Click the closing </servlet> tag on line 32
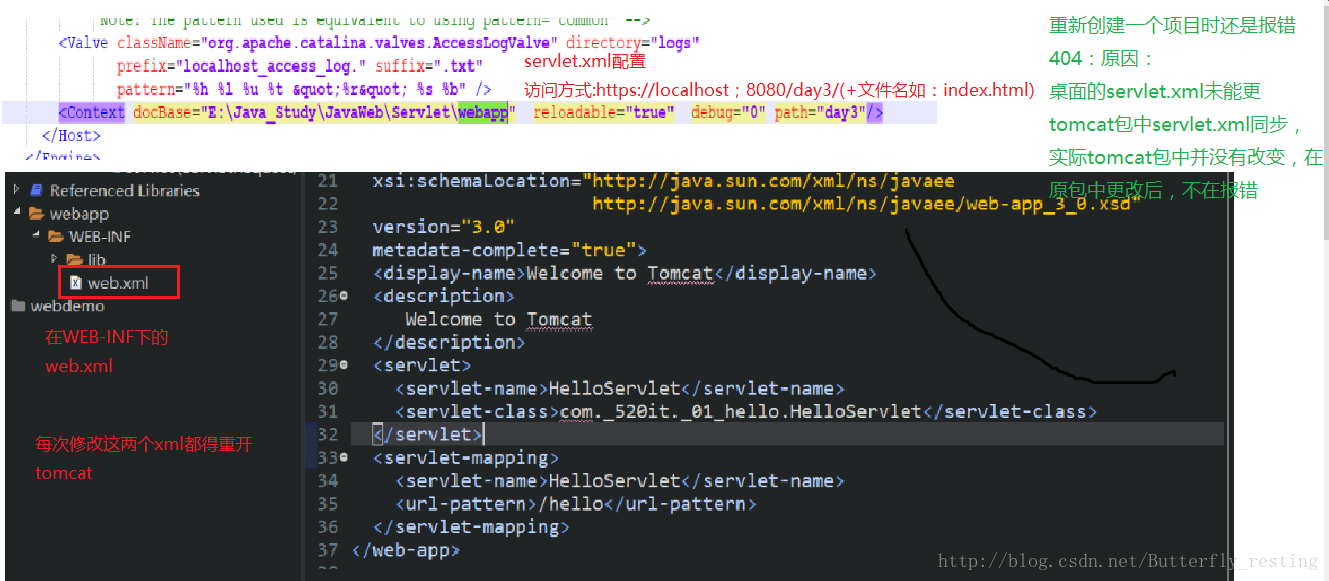Viewport: 1329px width, 581px height. coord(428,434)
